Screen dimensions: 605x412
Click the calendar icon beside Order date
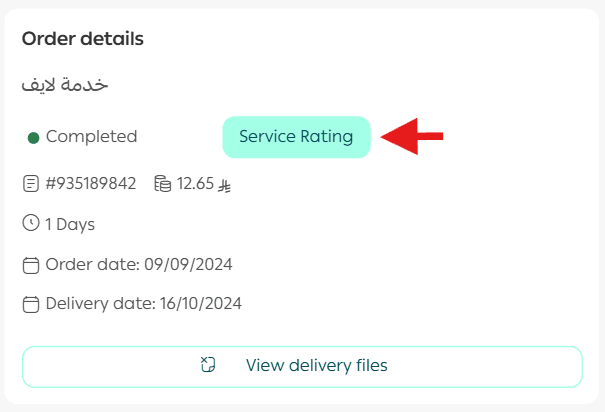31,265
